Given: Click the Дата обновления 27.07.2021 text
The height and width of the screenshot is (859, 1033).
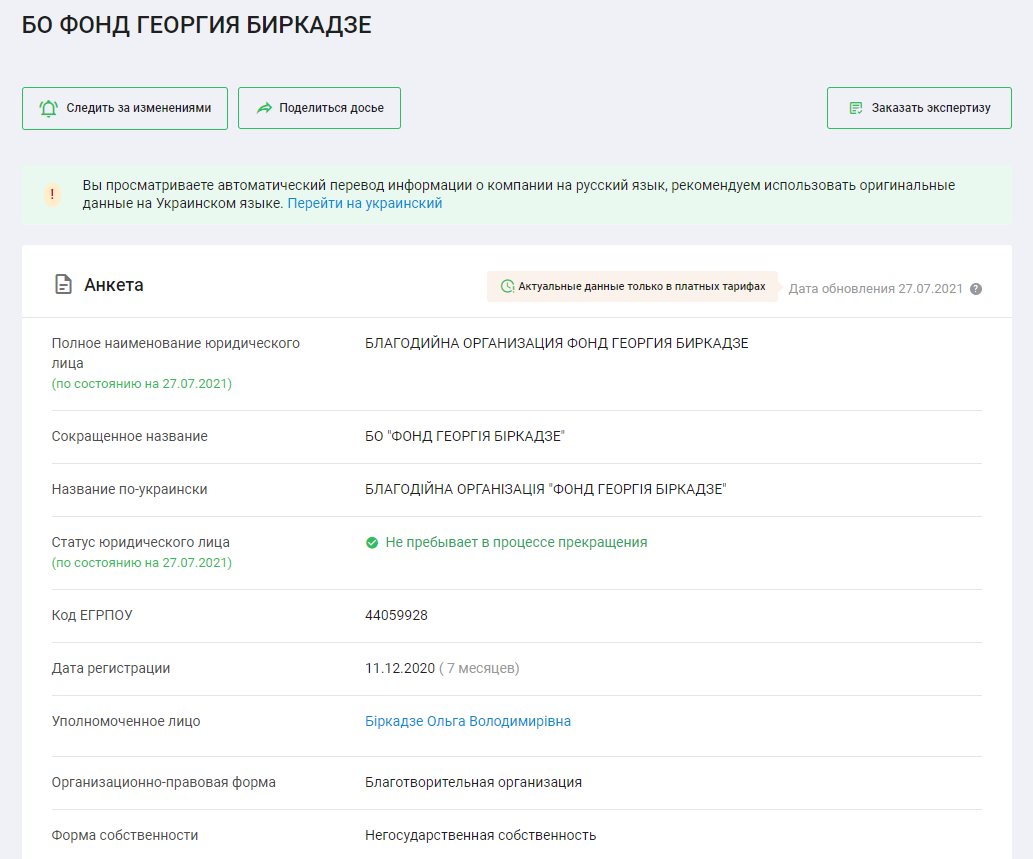Looking at the screenshot, I should 875,289.
